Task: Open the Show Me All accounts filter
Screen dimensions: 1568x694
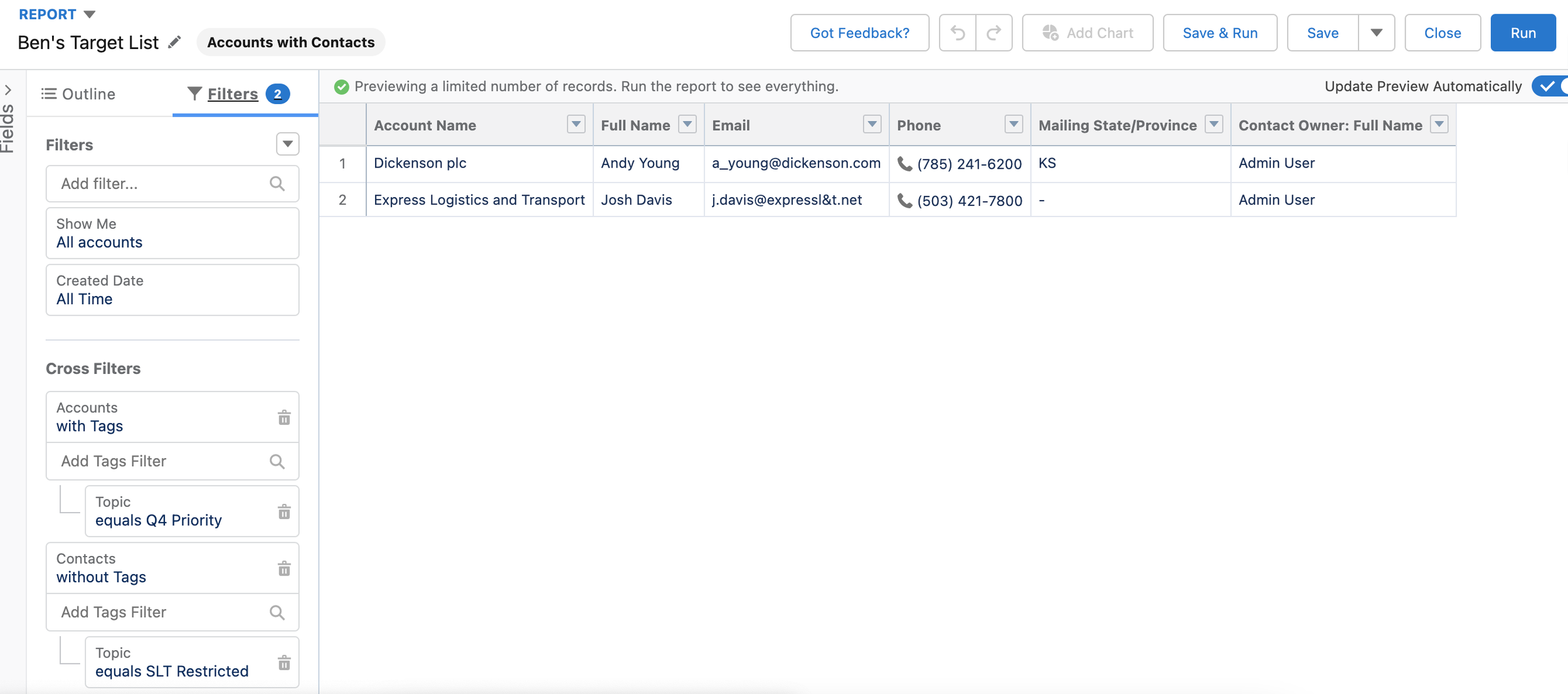Action: pyautogui.click(x=172, y=233)
